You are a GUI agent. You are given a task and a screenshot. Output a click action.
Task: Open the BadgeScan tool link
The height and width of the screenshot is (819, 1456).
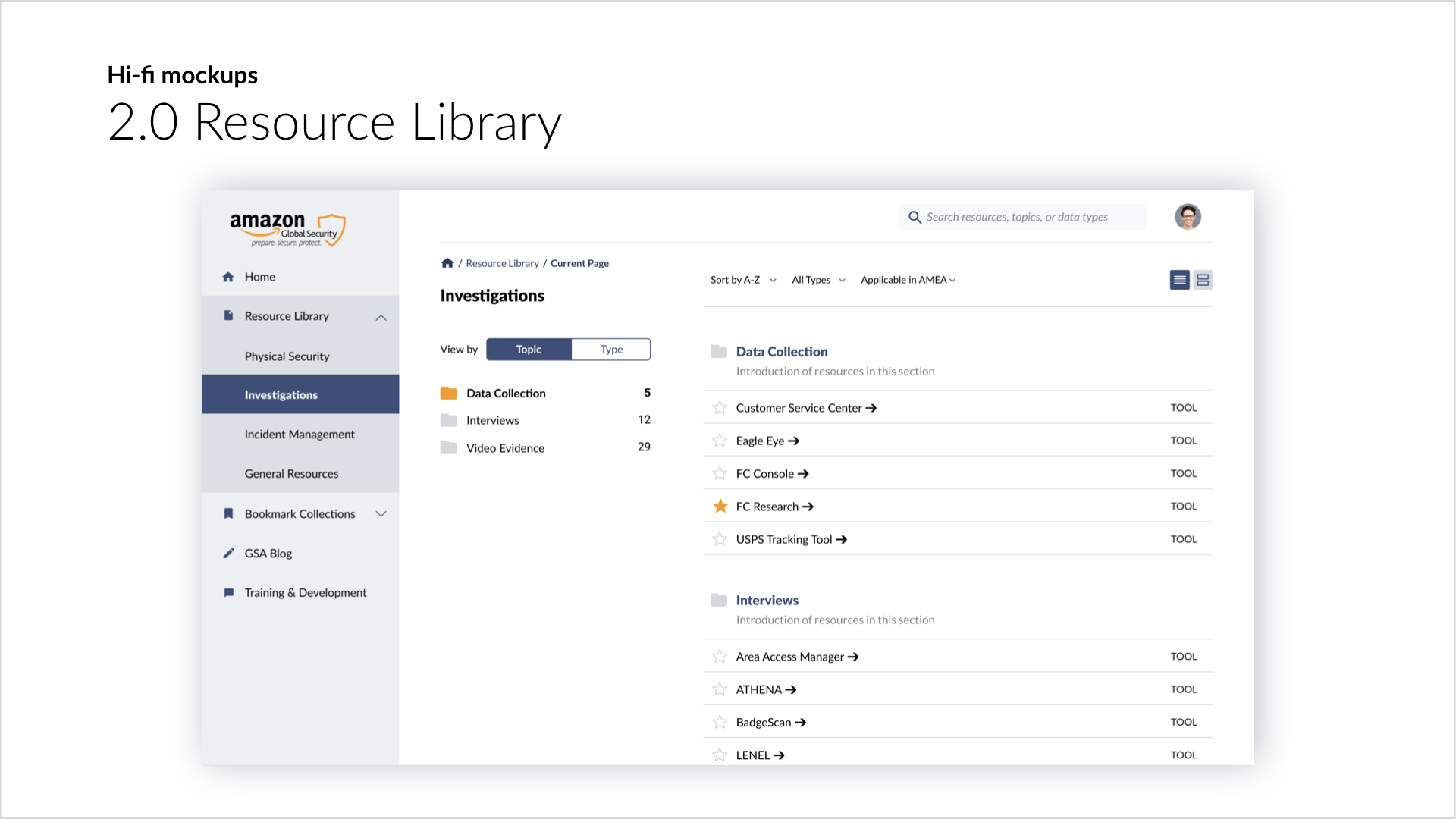pyautogui.click(x=770, y=722)
